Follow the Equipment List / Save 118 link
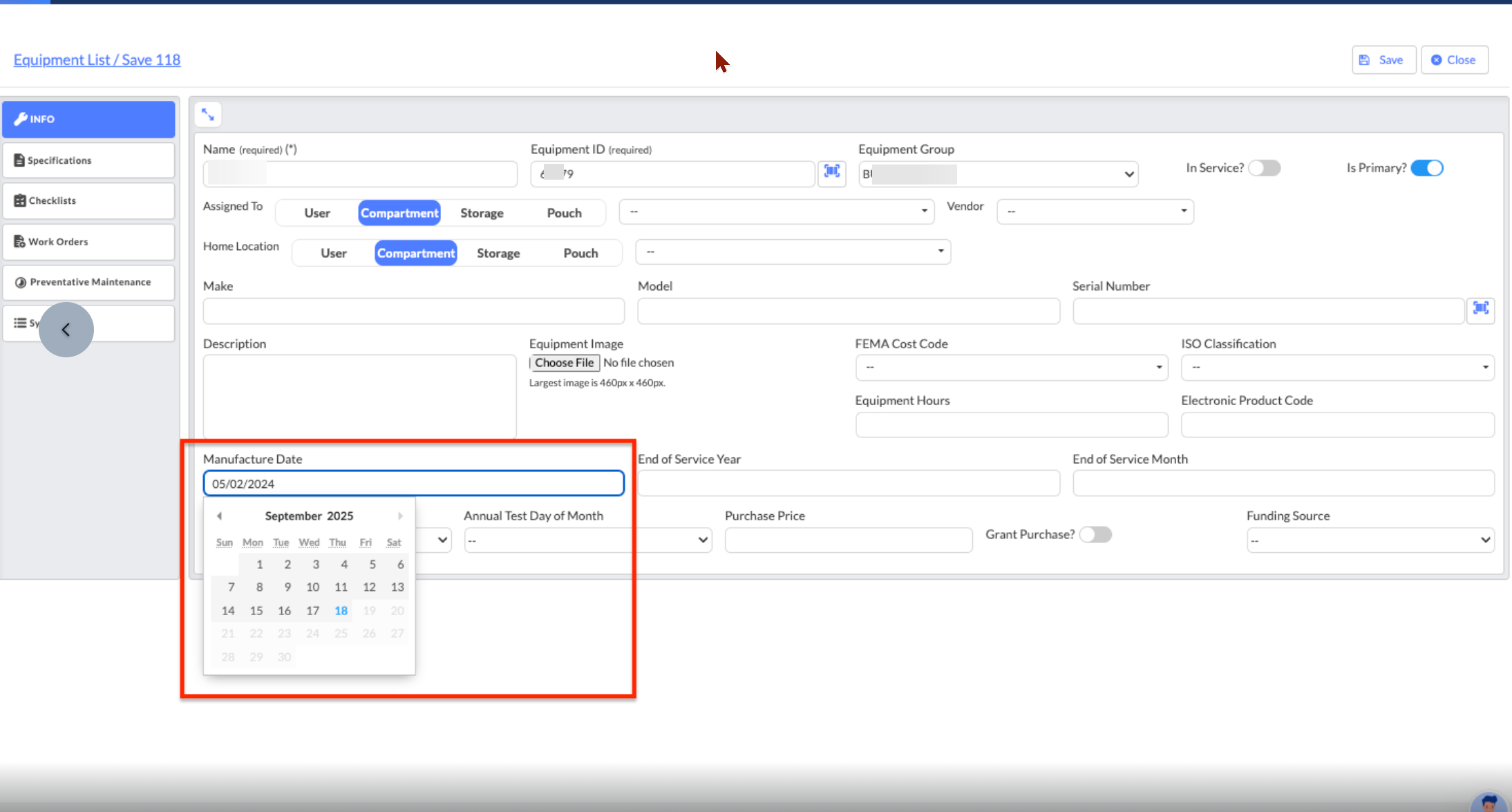The image size is (1512, 812). pyautogui.click(x=97, y=60)
